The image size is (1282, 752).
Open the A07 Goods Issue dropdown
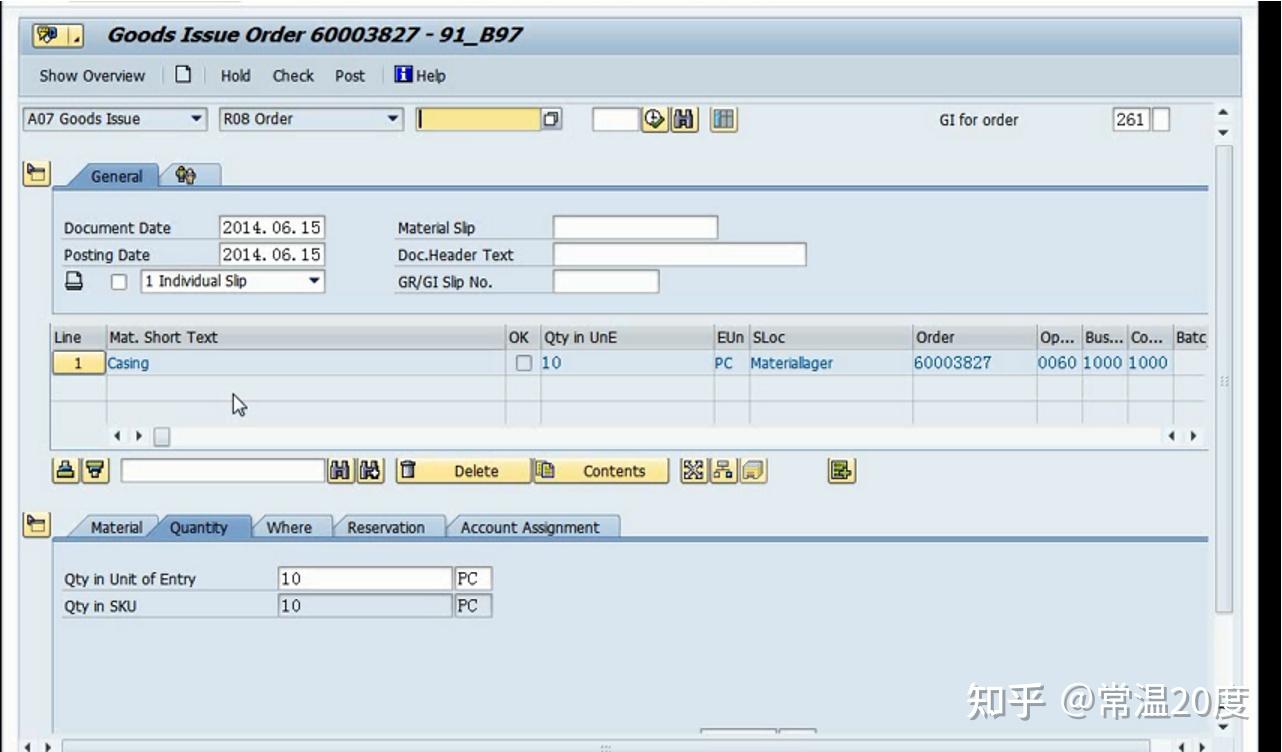pyautogui.click(x=194, y=119)
